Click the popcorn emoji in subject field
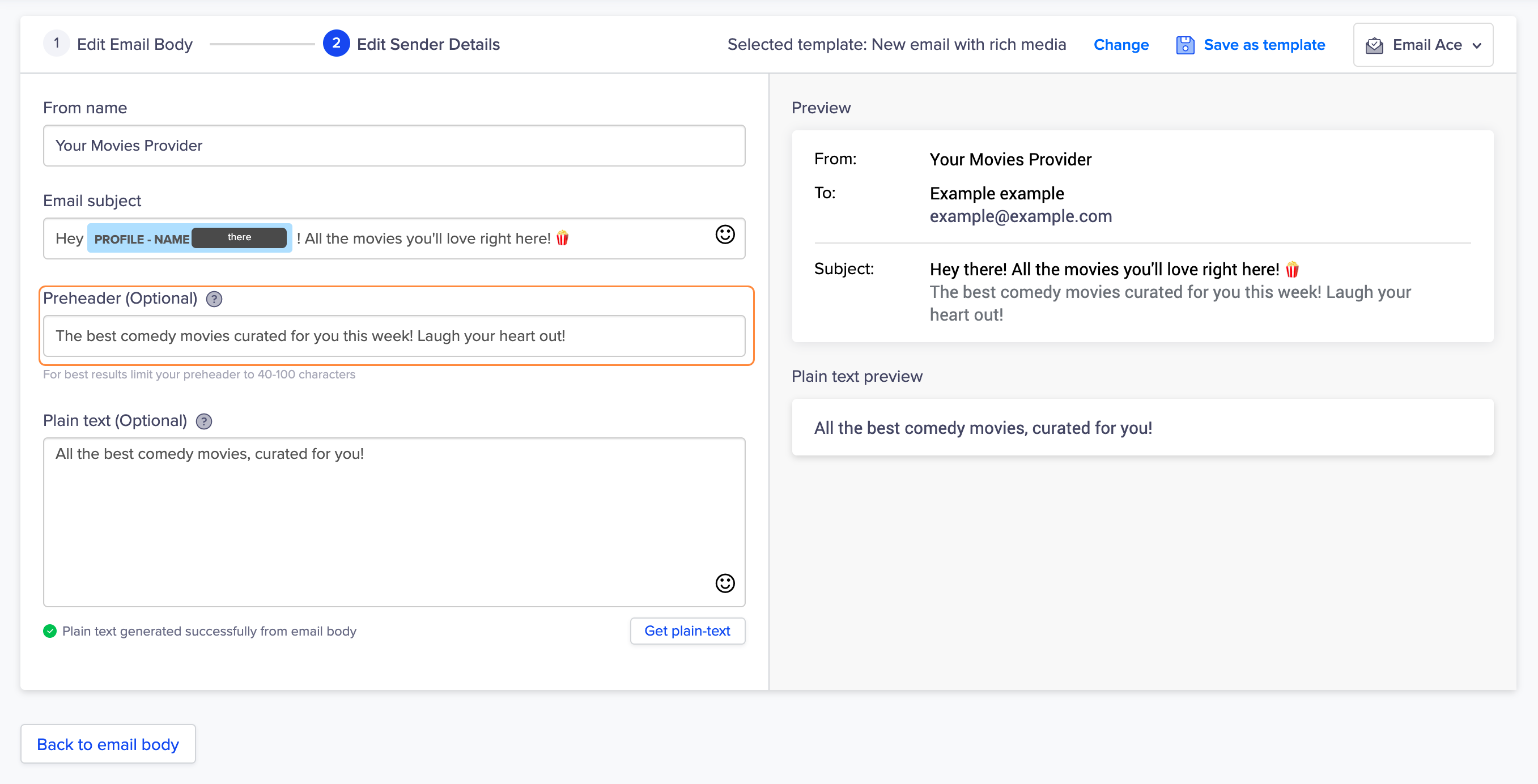Viewport: 1538px width, 784px height. pyautogui.click(x=562, y=238)
